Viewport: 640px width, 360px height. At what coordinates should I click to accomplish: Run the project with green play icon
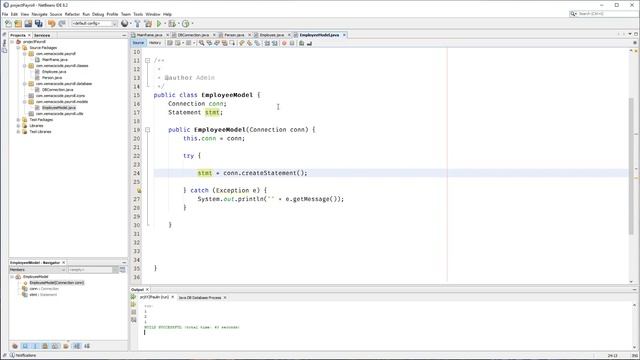(x=159, y=24)
